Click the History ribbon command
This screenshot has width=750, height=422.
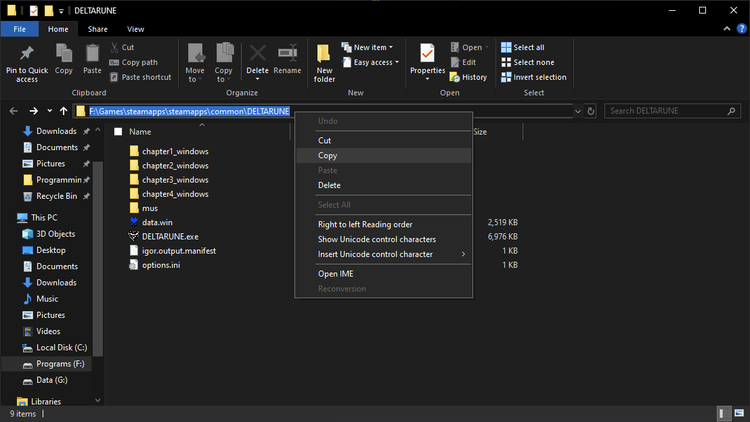pos(468,77)
